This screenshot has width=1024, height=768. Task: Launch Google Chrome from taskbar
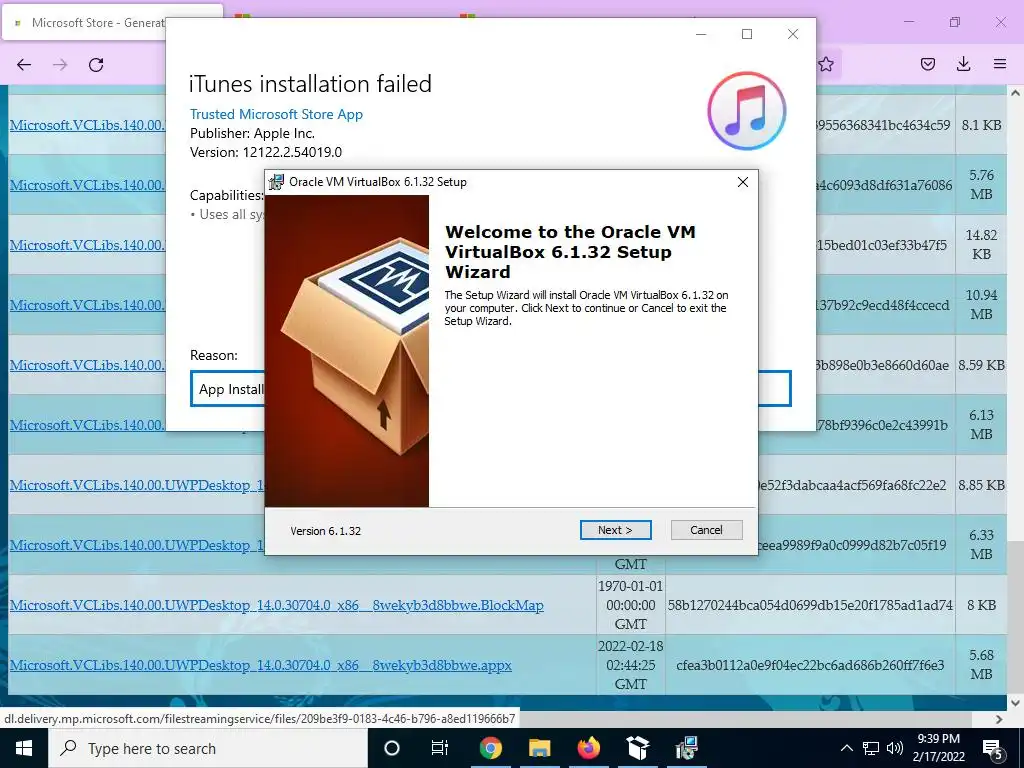(x=490, y=748)
